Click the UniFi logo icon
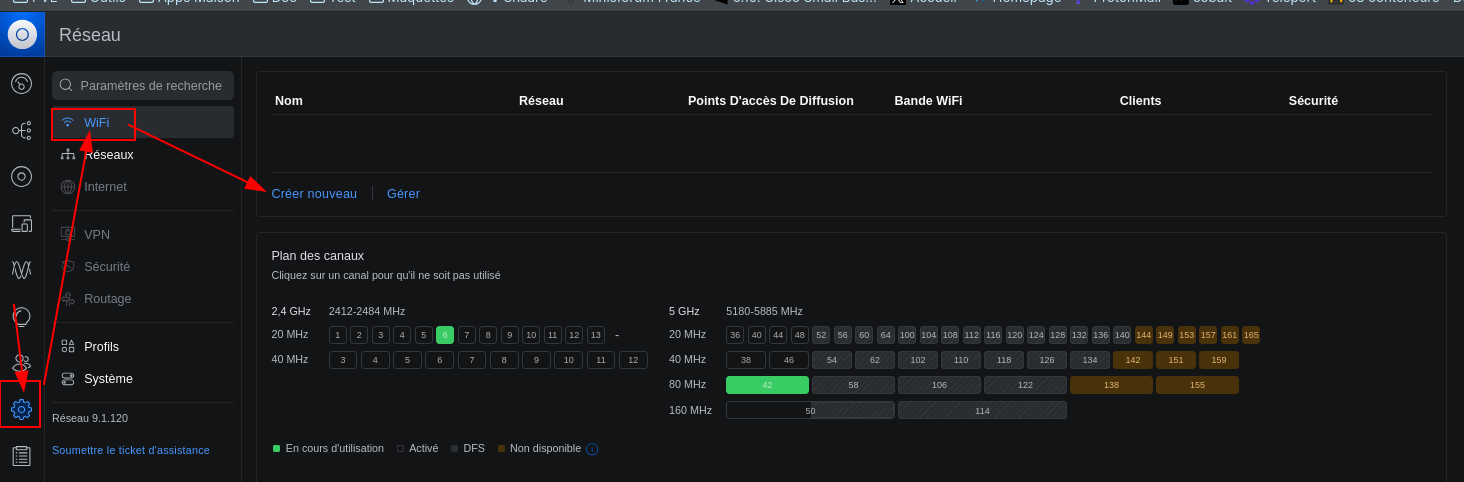 point(22,35)
